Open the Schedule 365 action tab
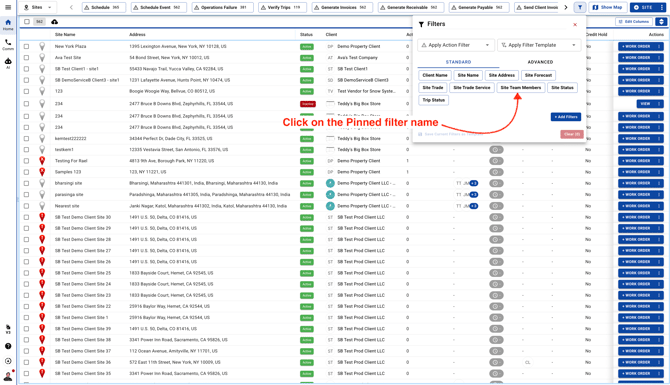 pos(103,7)
